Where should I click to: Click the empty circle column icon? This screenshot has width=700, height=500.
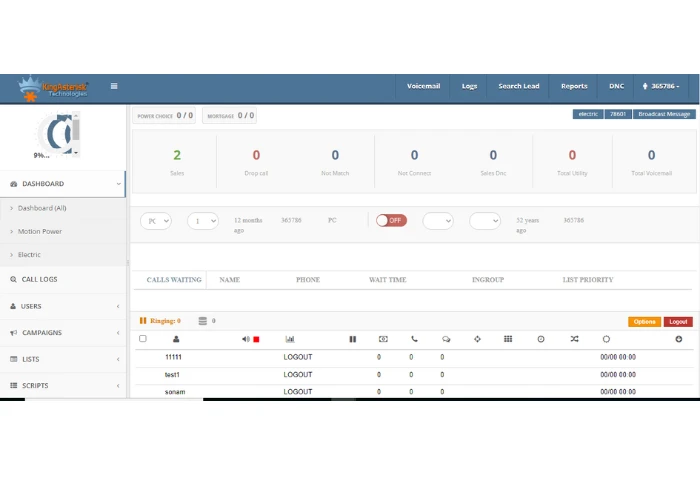[606, 339]
